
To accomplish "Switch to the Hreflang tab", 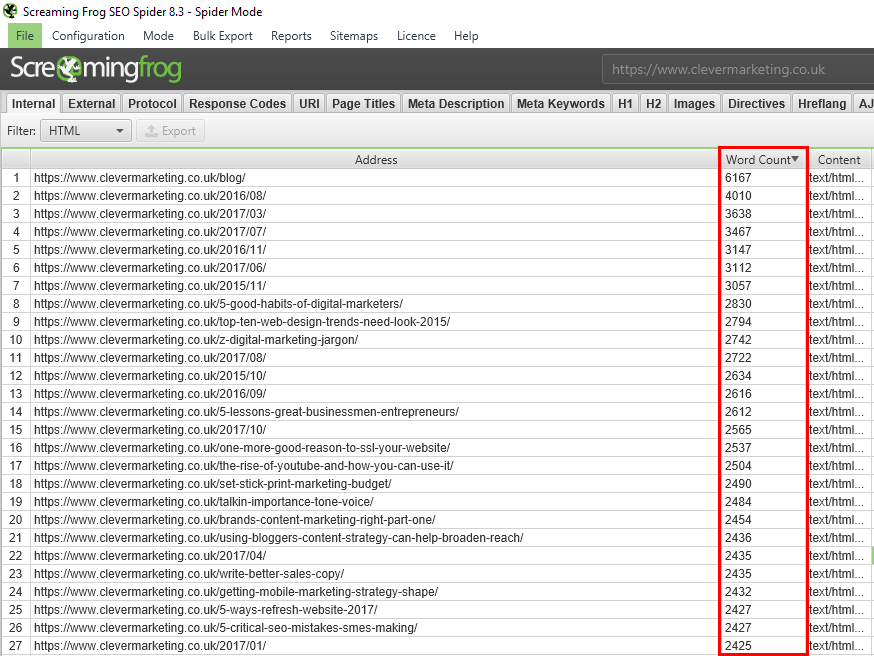I will 822,104.
